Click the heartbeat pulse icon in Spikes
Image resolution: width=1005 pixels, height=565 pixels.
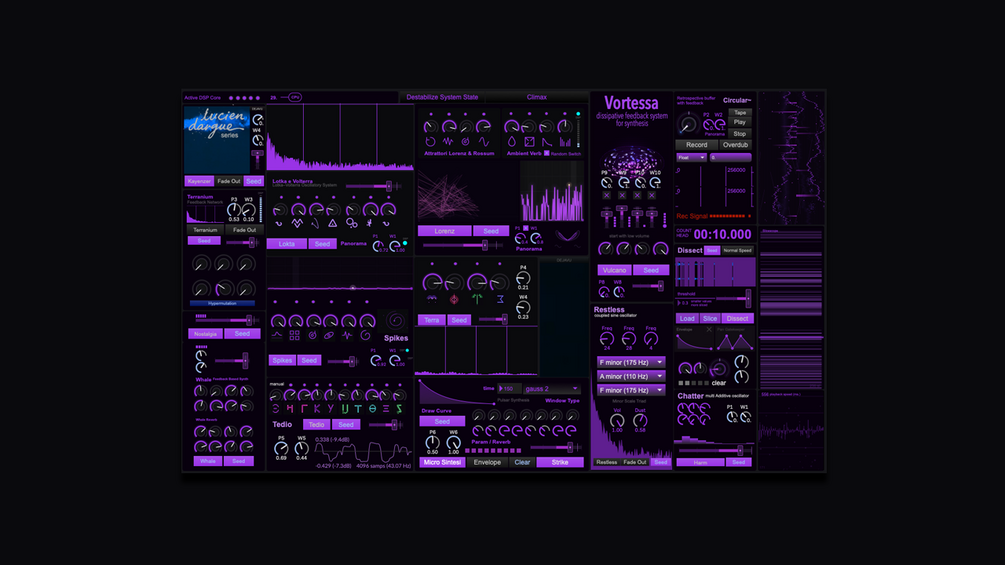point(347,335)
